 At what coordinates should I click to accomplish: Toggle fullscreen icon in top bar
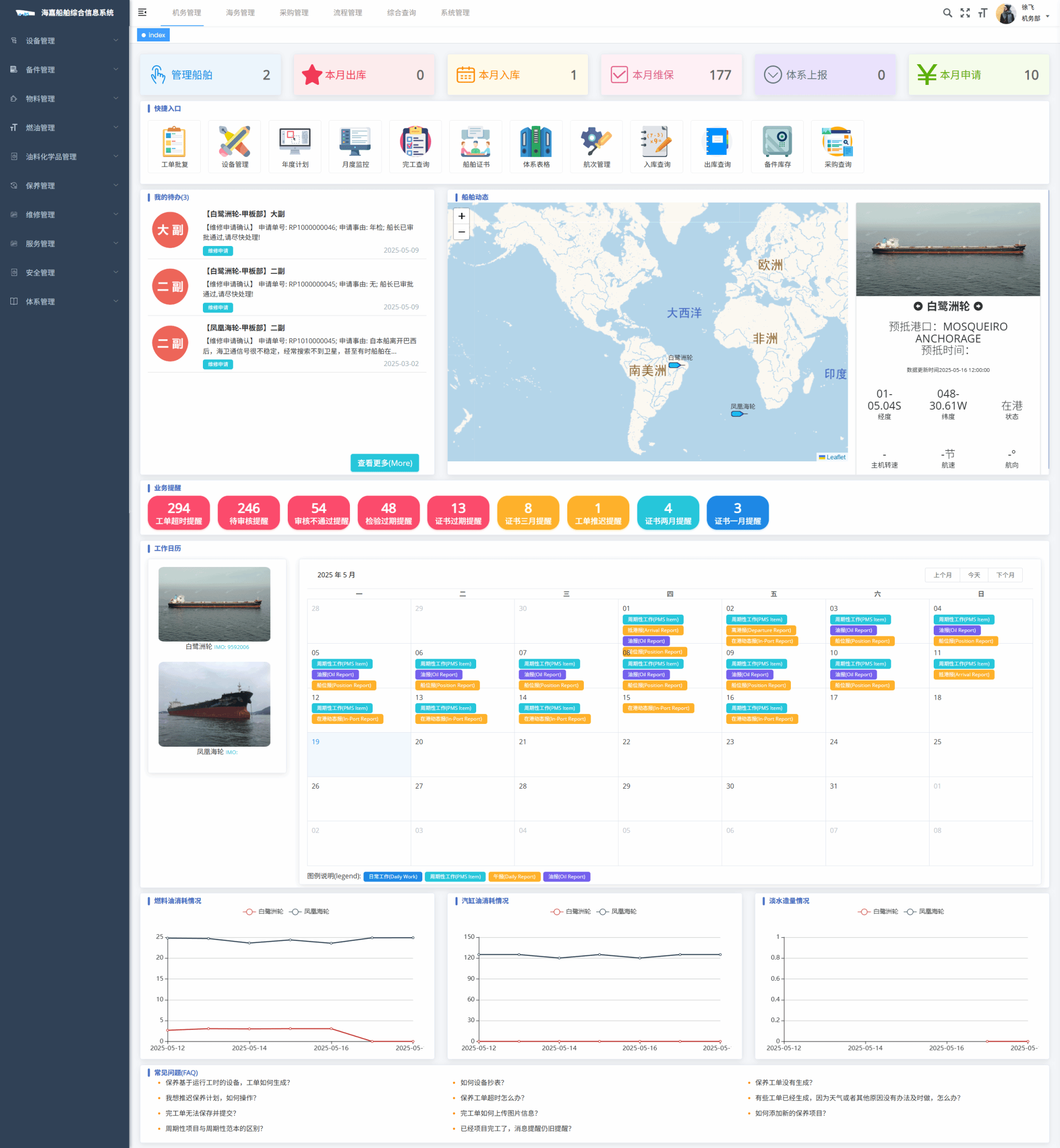point(965,12)
